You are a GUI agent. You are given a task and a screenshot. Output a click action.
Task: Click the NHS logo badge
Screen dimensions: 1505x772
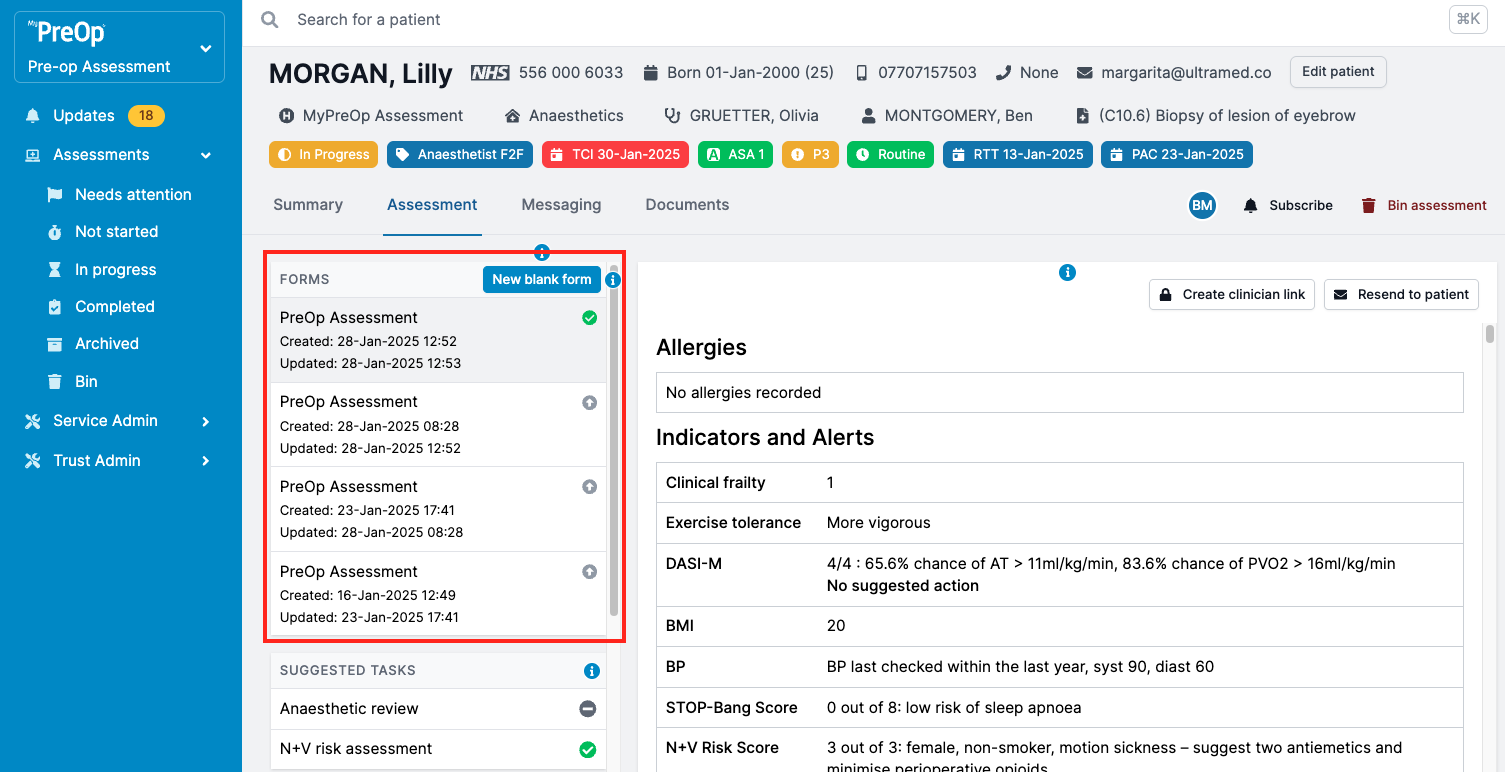pyautogui.click(x=490, y=73)
